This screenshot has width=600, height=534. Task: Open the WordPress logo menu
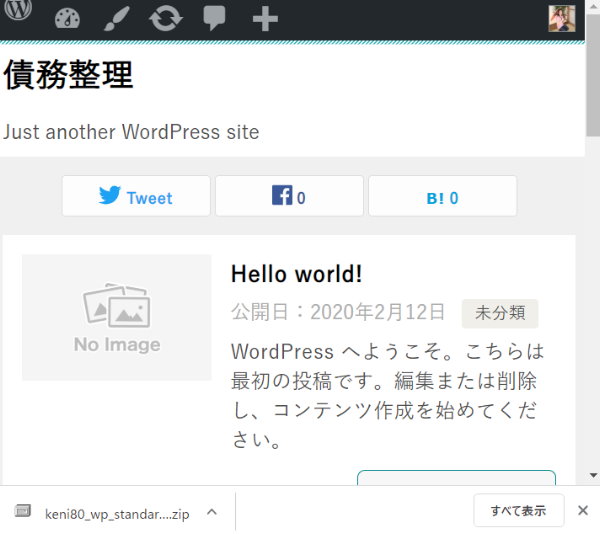coord(19,13)
